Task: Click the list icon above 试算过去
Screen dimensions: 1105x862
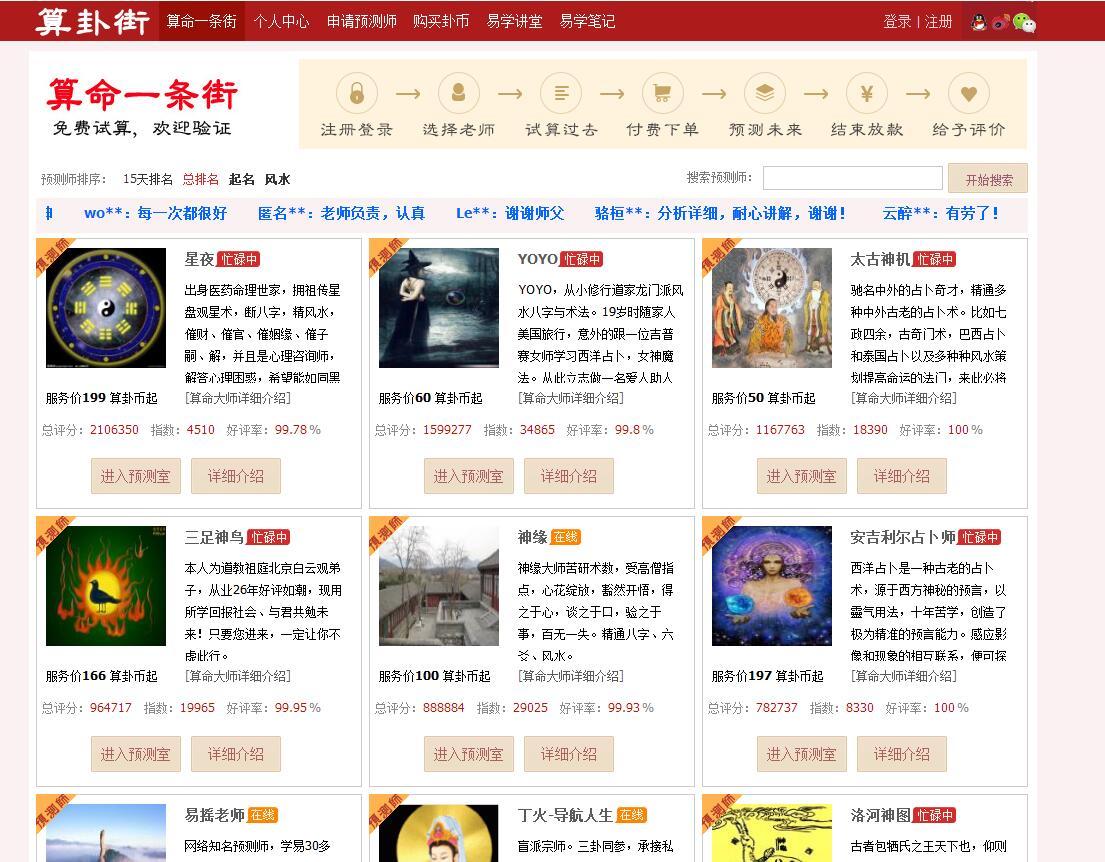Action: [561, 92]
